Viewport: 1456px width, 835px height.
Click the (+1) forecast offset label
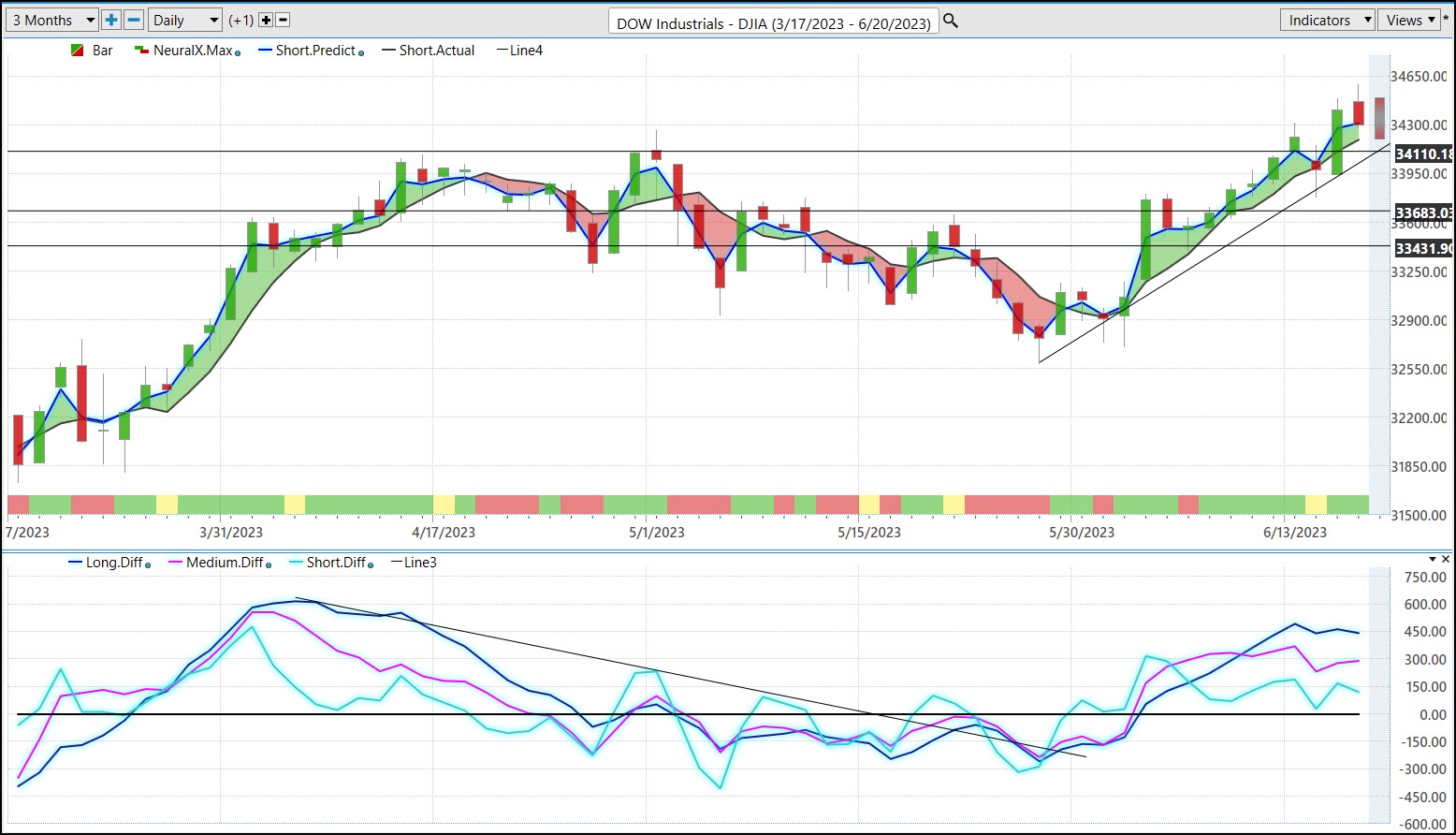241,20
